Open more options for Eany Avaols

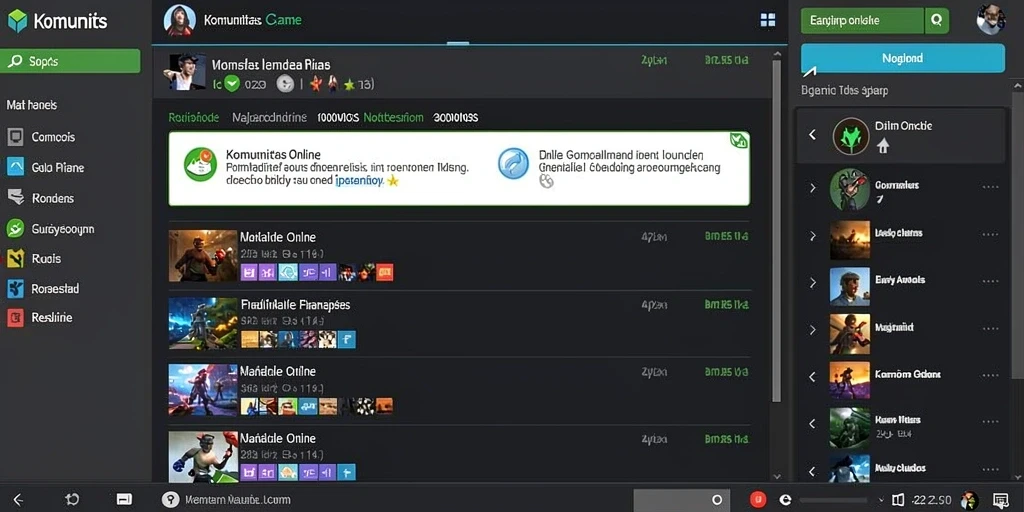991,281
